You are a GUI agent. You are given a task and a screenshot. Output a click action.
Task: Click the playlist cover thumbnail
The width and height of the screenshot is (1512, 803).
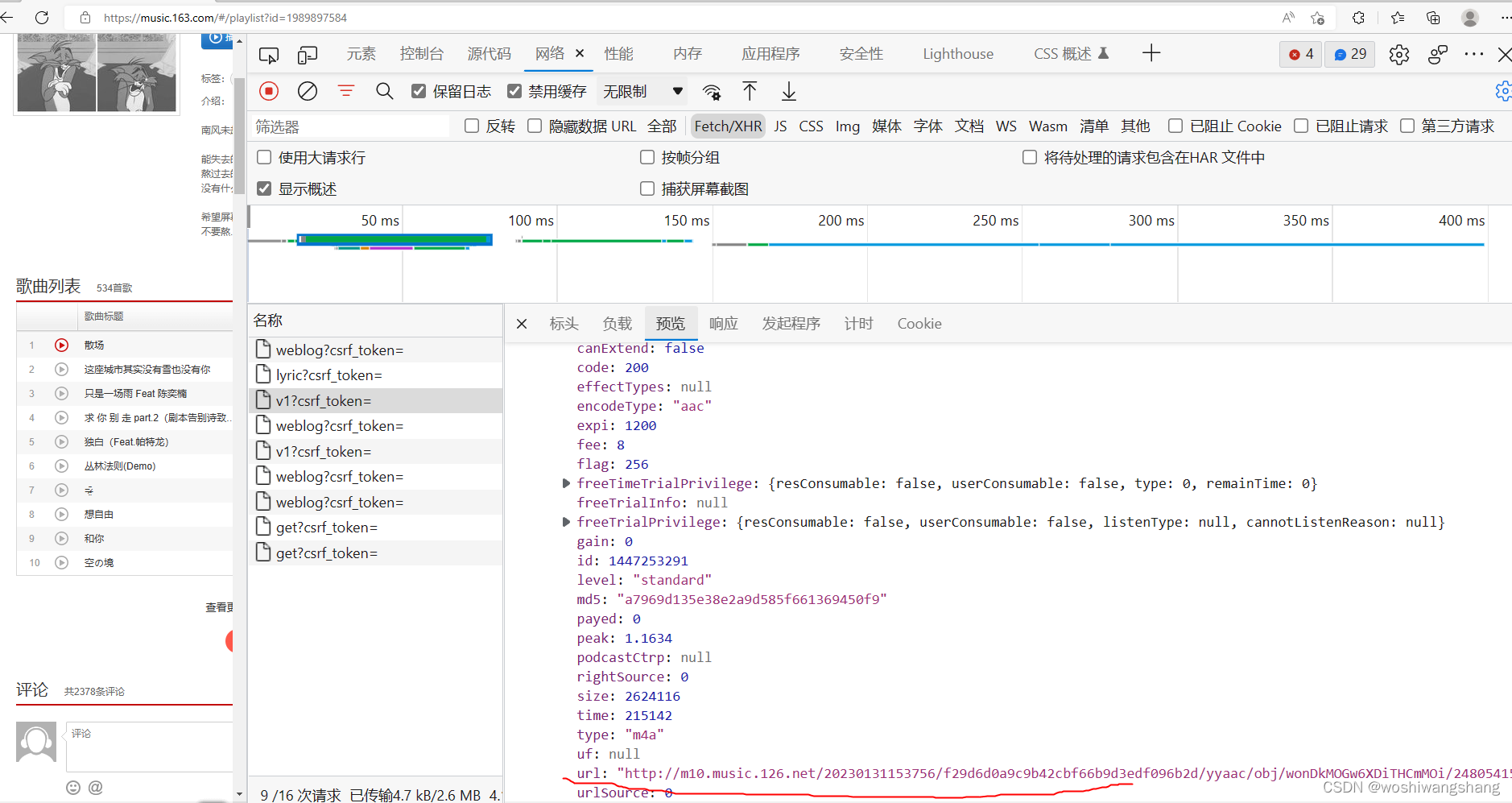[x=97, y=72]
